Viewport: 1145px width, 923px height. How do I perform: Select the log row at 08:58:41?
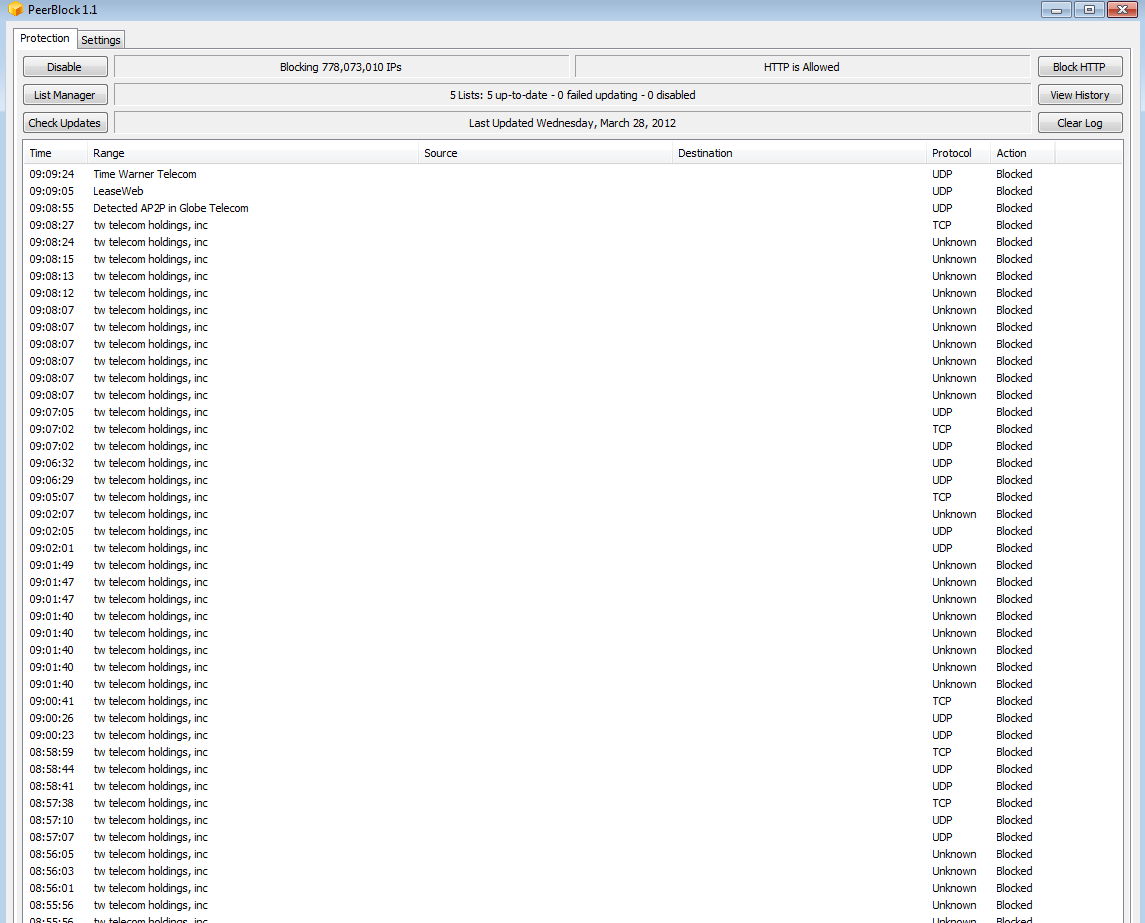point(572,786)
